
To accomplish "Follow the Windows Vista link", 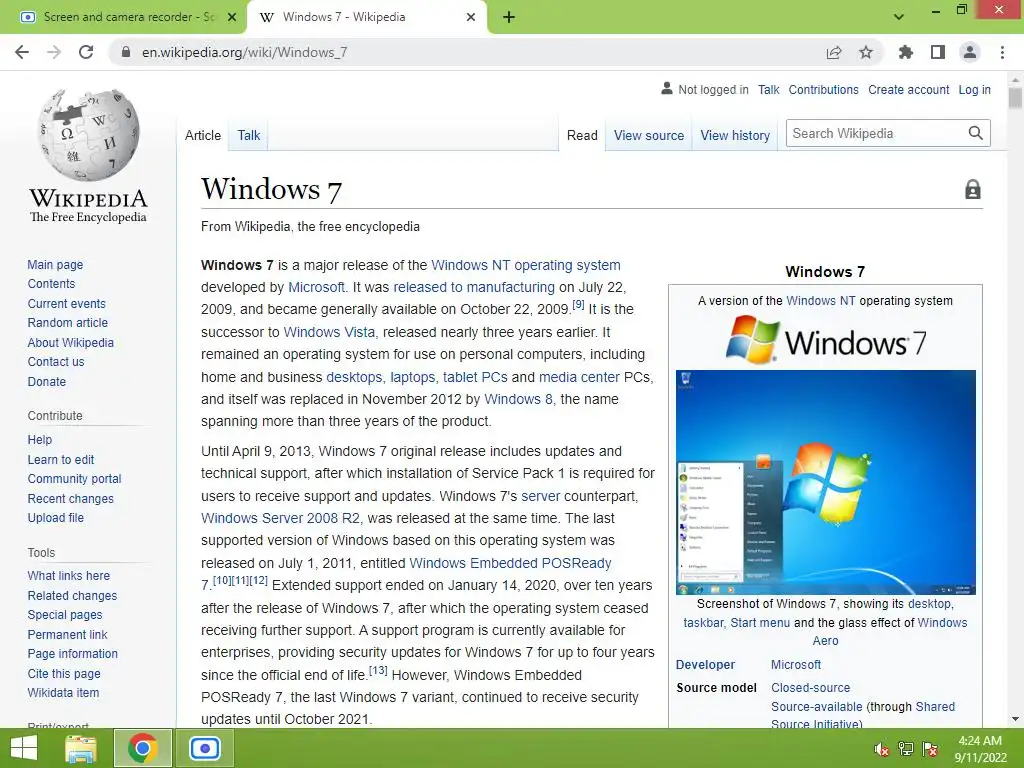I will coord(329,332).
